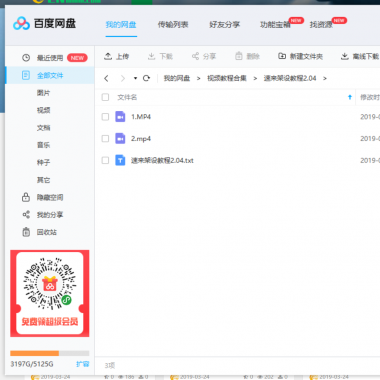Open 隐藏空间 in the sidebar

(x=50, y=197)
